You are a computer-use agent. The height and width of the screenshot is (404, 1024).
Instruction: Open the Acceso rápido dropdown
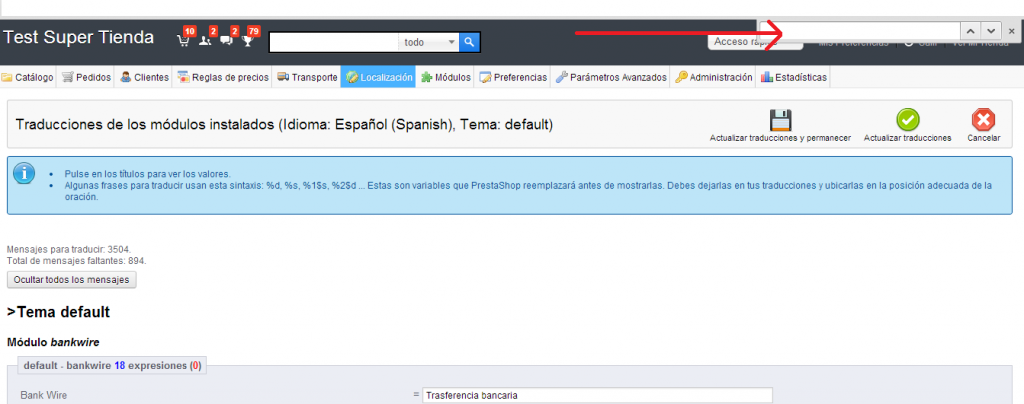pos(755,42)
